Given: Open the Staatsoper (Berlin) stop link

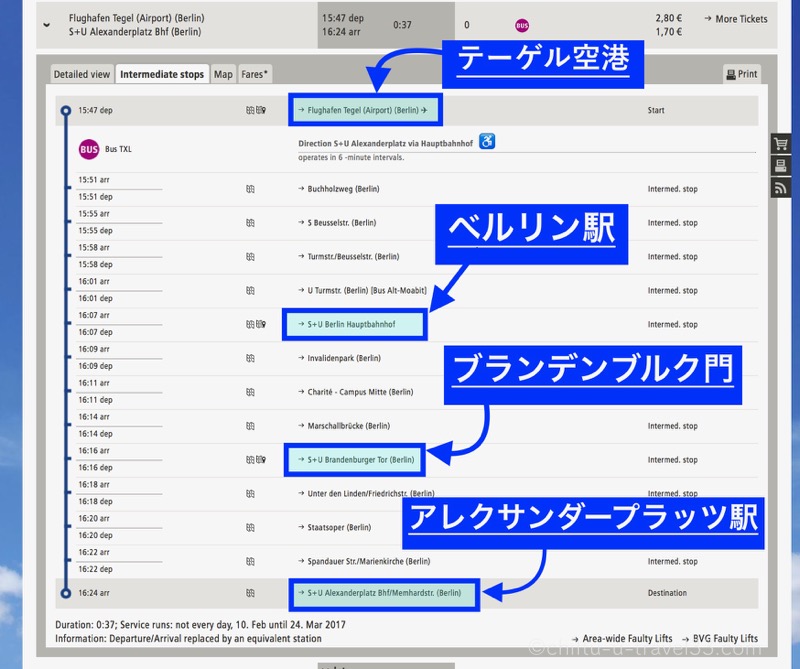Looking at the screenshot, I should 335,527.
